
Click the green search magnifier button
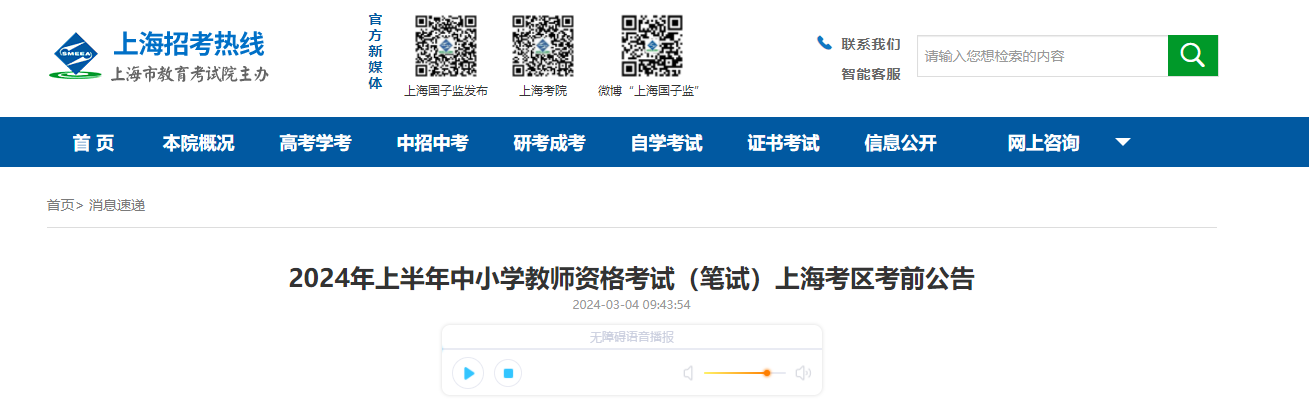click(1192, 56)
